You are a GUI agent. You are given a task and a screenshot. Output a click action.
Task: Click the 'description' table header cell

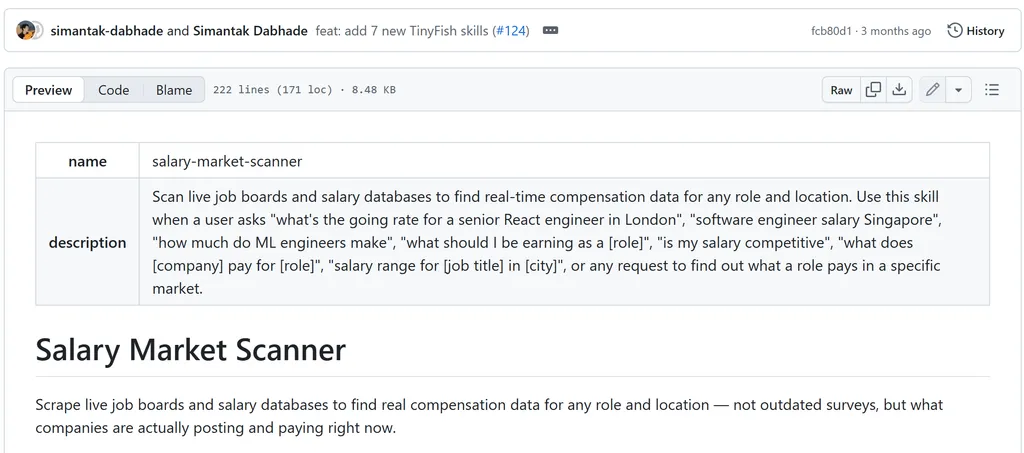coord(88,242)
